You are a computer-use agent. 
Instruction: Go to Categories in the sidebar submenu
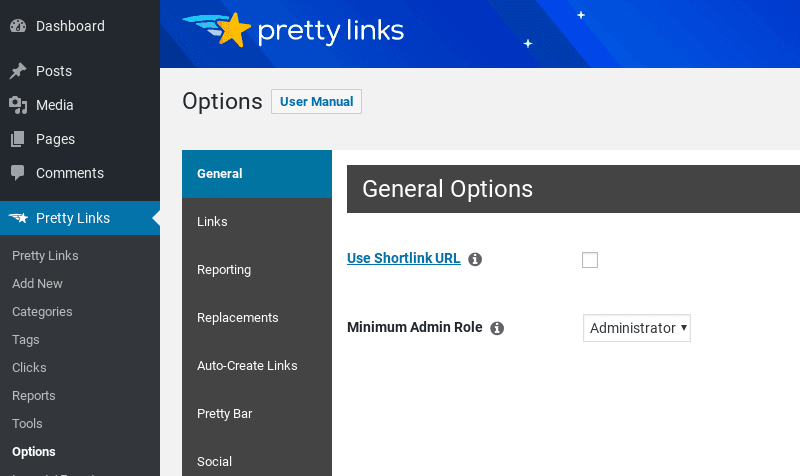(x=42, y=312)
